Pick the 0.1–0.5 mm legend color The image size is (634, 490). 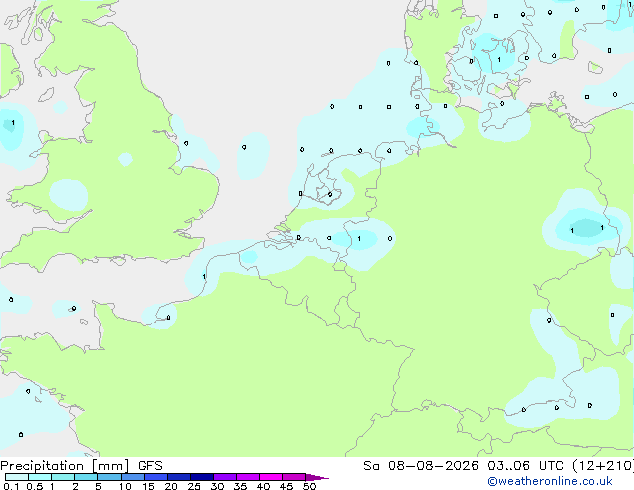(17, 477)
